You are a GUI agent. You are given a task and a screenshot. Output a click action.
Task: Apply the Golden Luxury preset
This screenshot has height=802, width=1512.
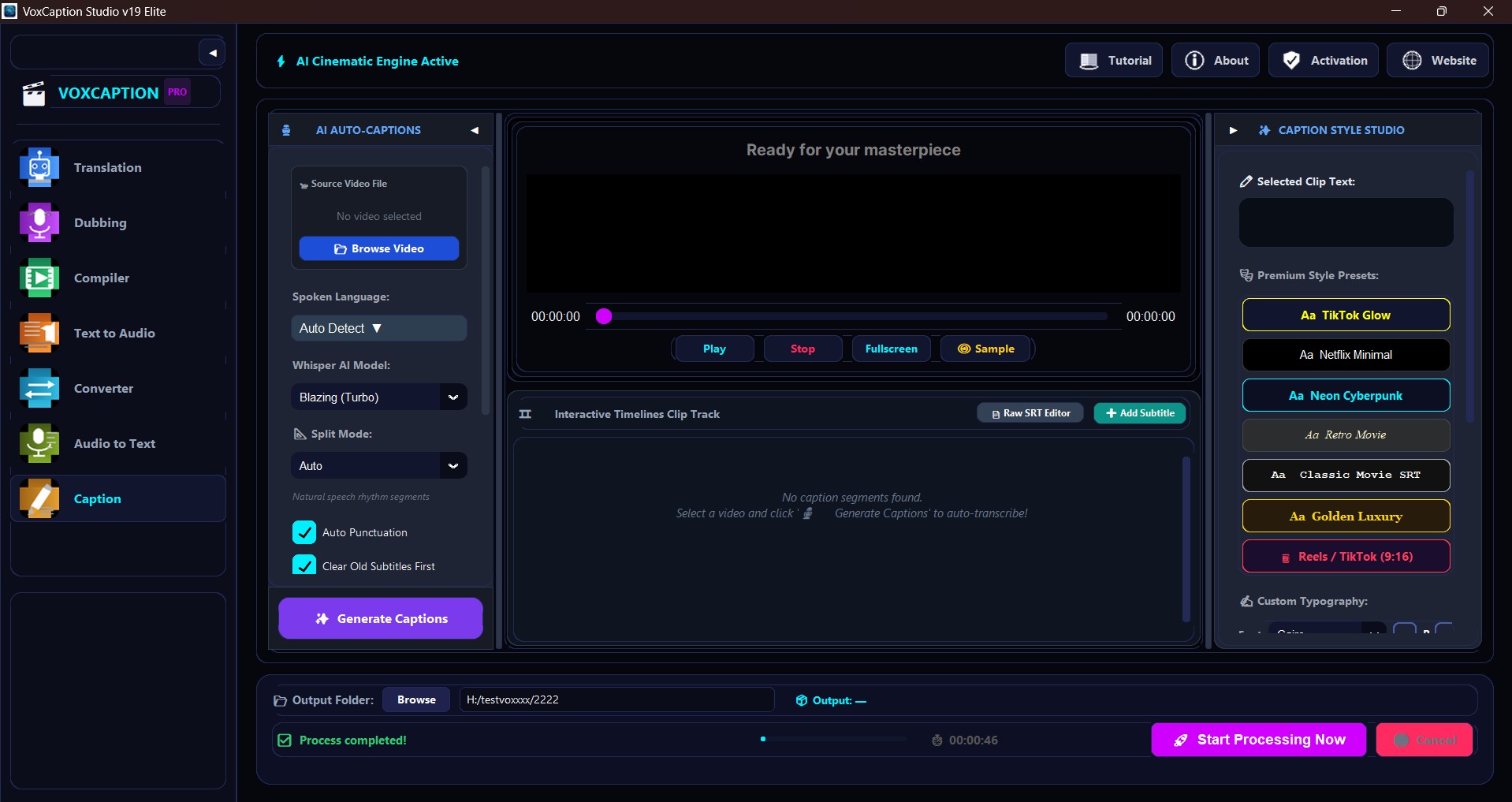tap(1346, 516)
